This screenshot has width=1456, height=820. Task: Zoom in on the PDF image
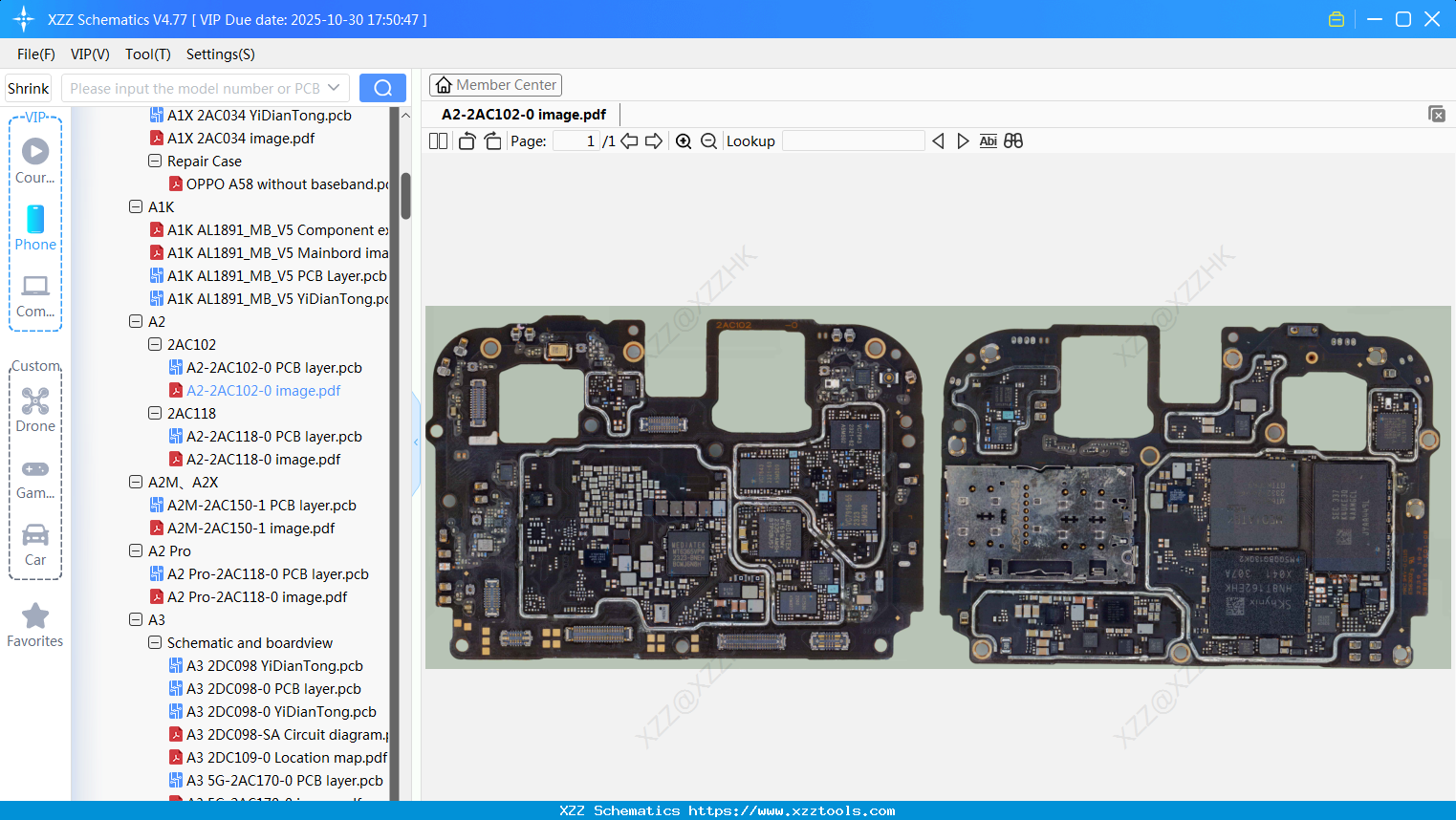point(684,140)
